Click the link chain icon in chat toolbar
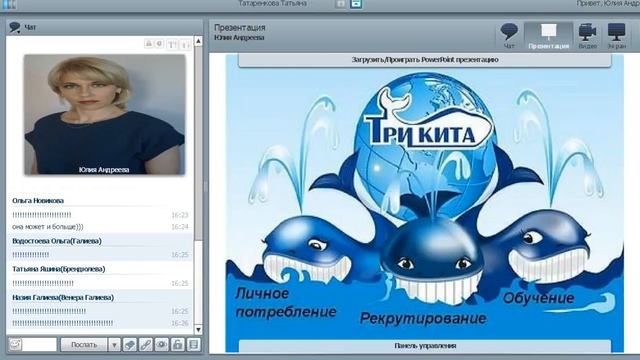This screenshot has width=640, height=360. pyautogui.click(x=146, y=344)
